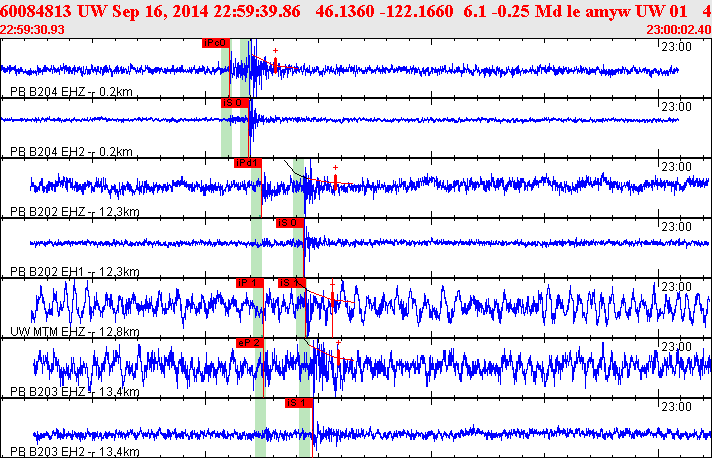Select the PB B204 EHZ channel label
Viewport: 712px width, 458px height.
70,92
